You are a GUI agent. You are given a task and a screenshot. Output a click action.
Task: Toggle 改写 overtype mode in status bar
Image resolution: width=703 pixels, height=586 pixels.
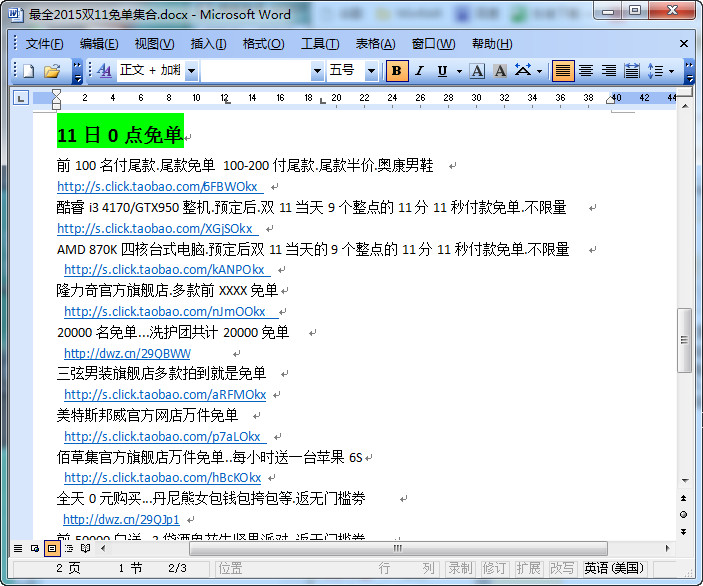click(x=562, y=569)
